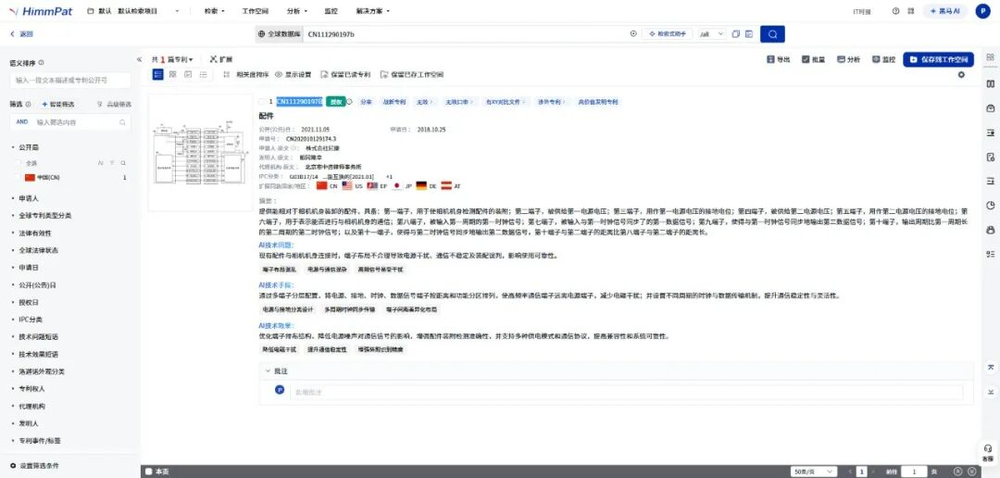The image size is (1000, 478).
Task: Open the 解决方案 menu dropdown
Action: click(x=373, y=11)
